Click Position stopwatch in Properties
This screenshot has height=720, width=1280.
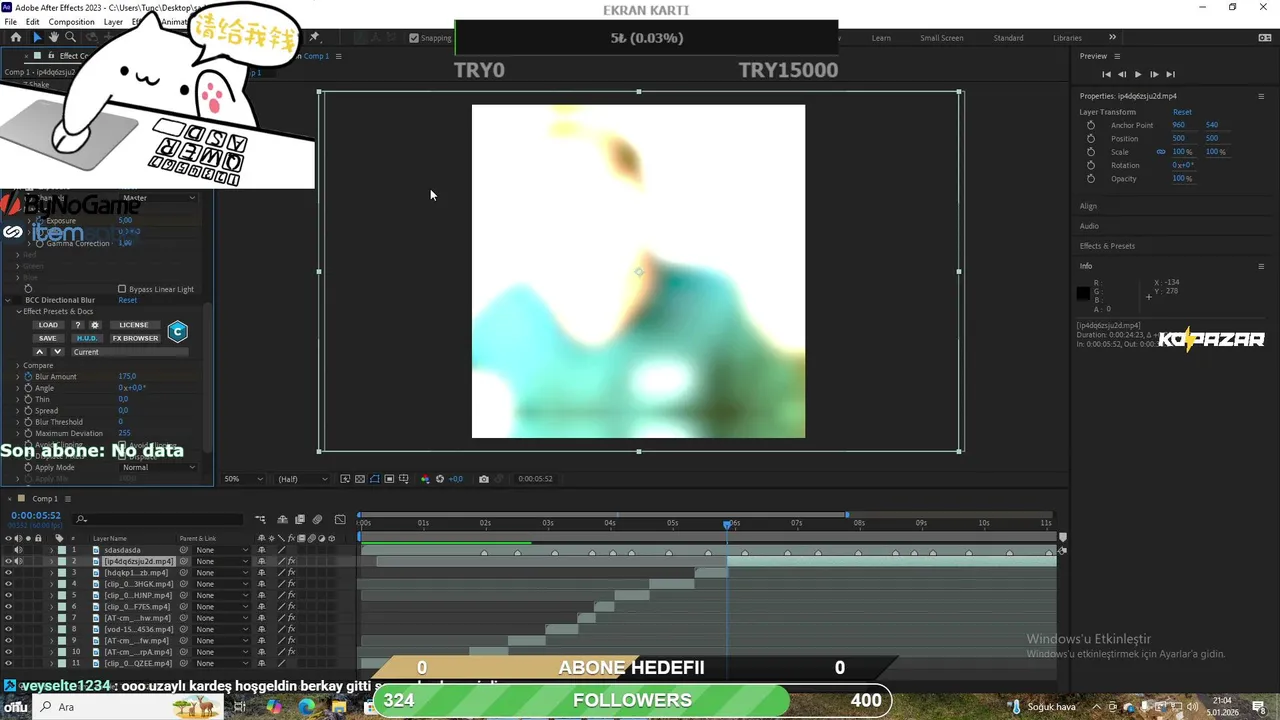click(1091, 138)
